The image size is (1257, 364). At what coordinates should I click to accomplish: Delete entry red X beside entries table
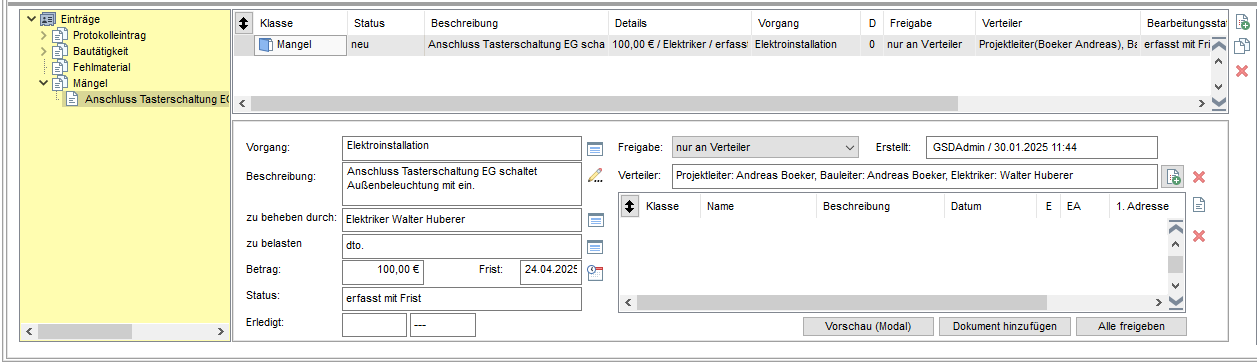pyautogui.click(x=1242, y=71)
